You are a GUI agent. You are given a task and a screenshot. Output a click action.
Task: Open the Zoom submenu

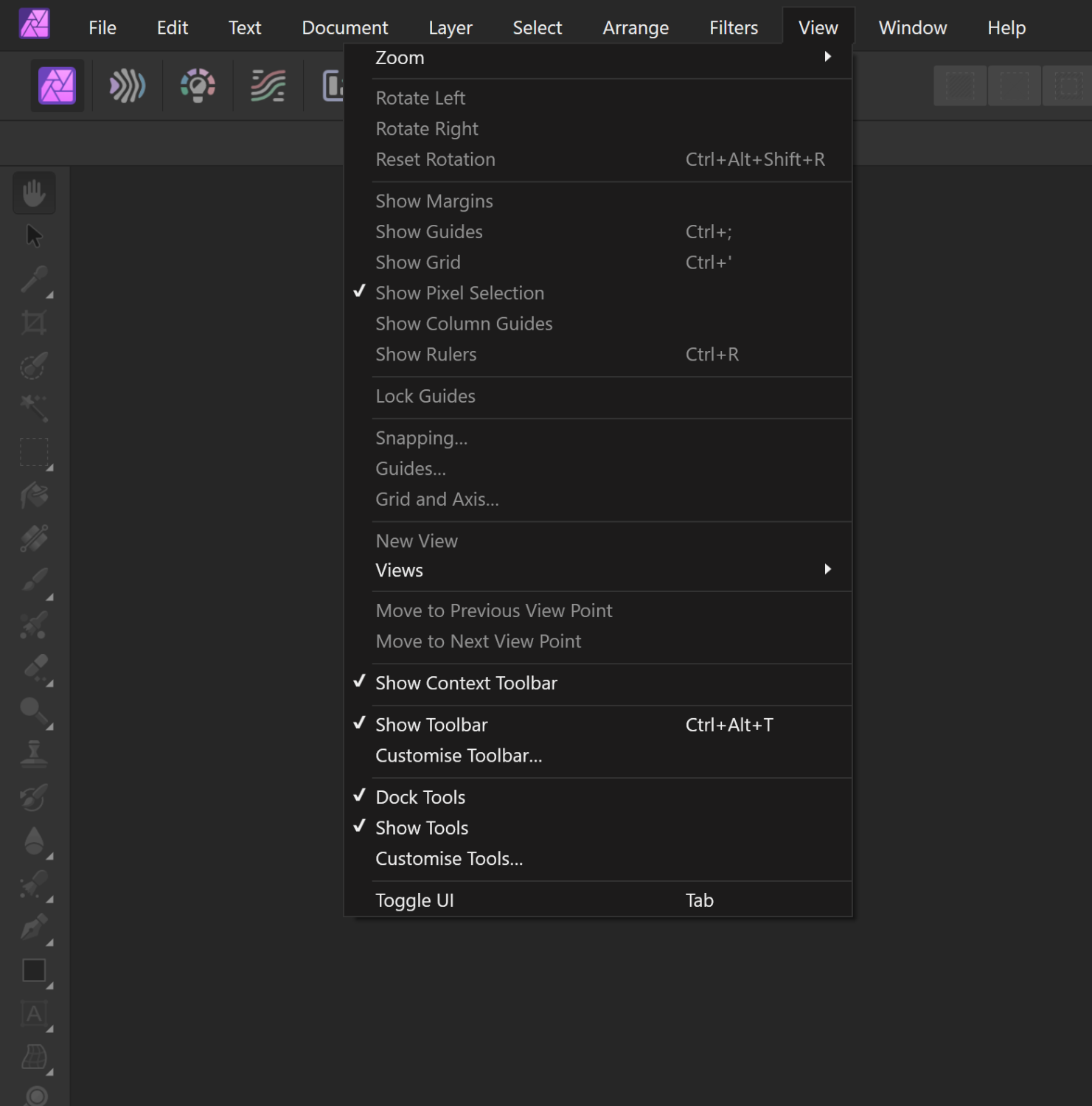[400, 58]
